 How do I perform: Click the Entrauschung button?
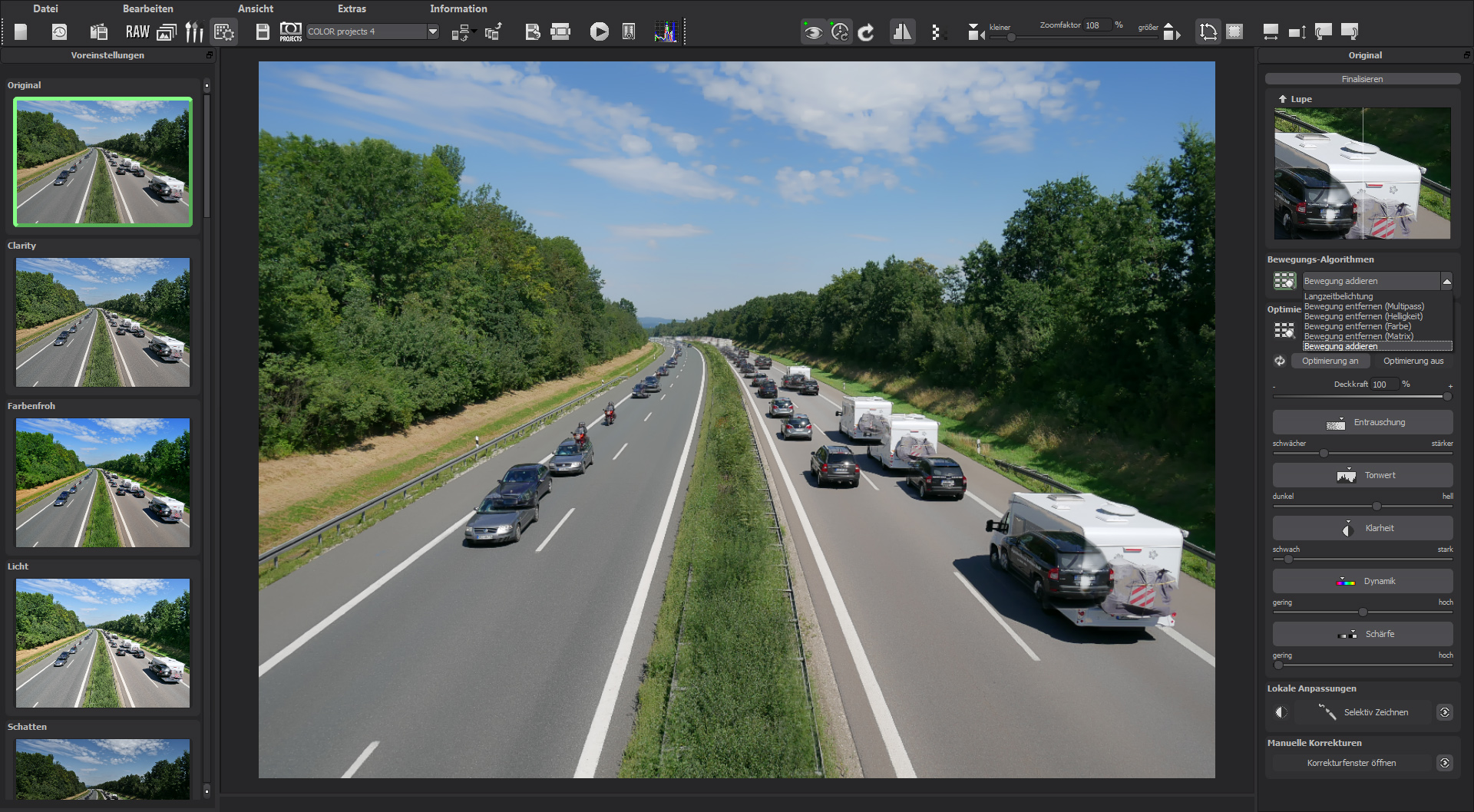1363,422
